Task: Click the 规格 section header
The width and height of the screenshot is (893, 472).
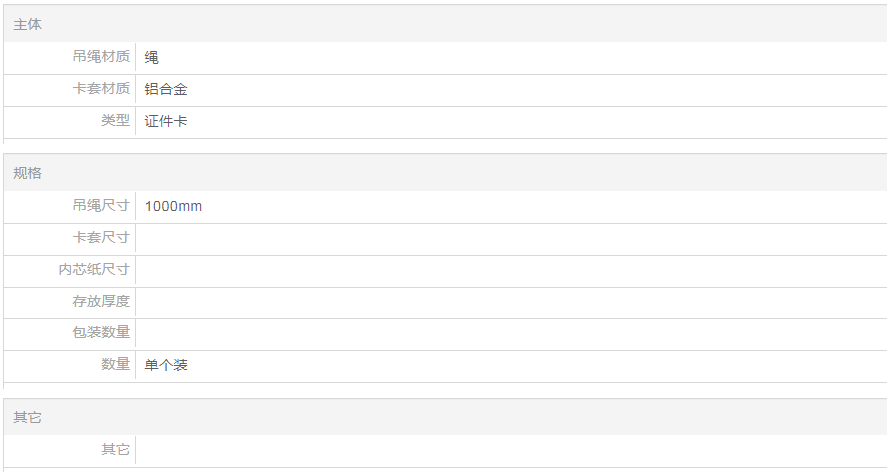Action: (28, 173)
